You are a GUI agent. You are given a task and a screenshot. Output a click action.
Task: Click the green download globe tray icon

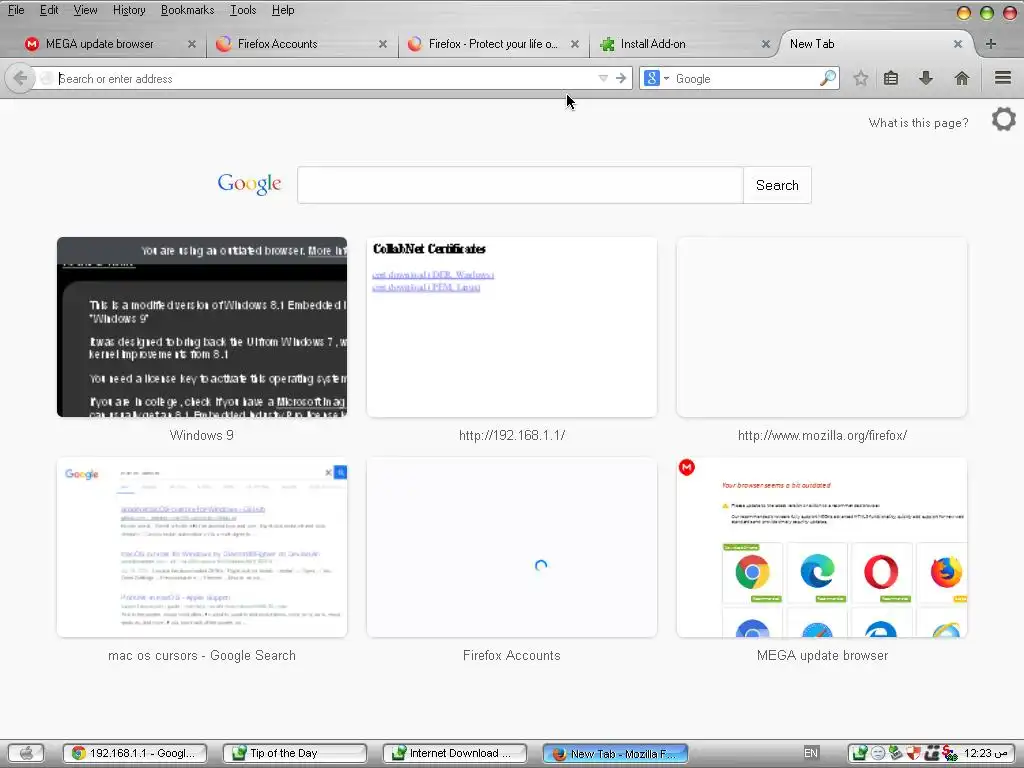click(x=859, y=753)
